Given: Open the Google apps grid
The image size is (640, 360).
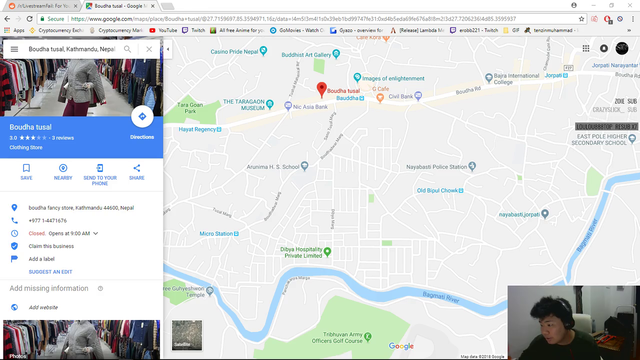Looking at the screenshot, I should click(x=586, y=49).
